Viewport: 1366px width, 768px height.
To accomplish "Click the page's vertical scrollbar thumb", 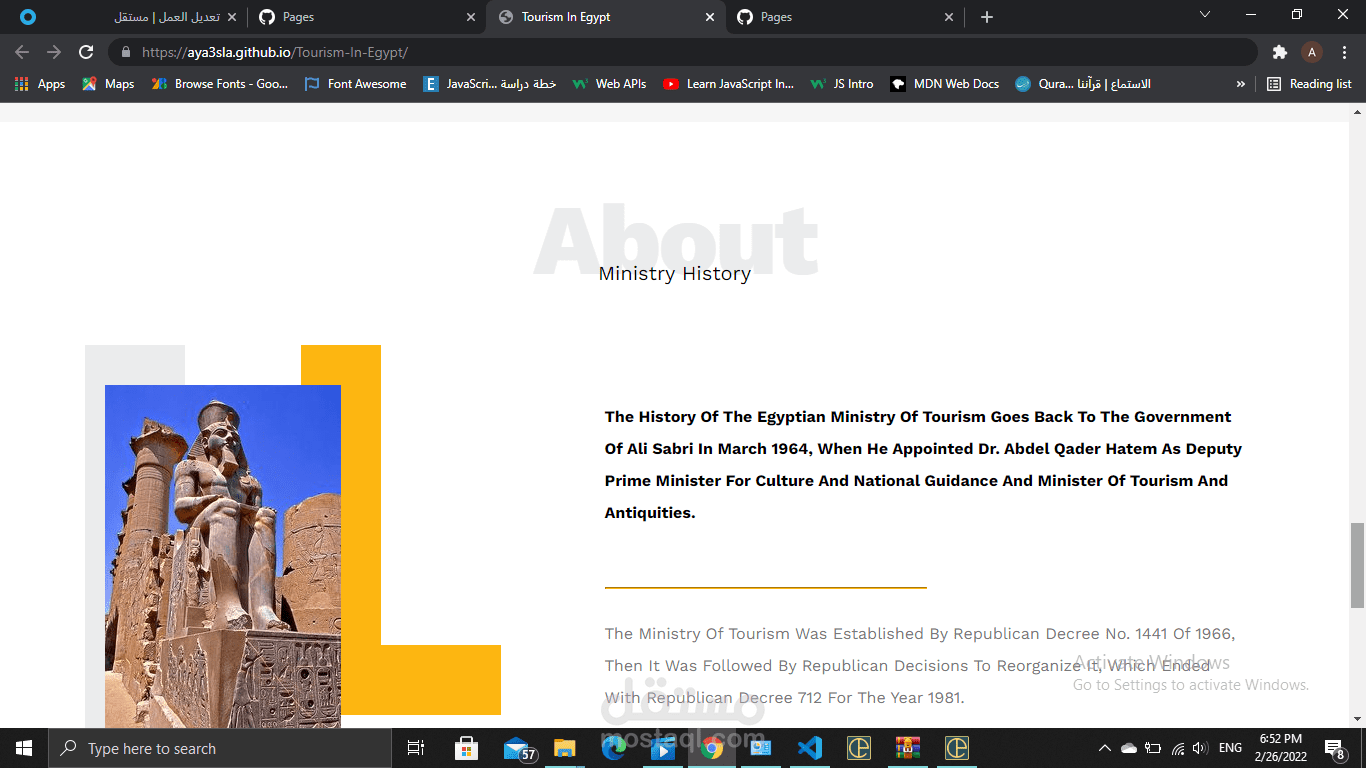I will pyautogui.click(x=1357, y=564).
